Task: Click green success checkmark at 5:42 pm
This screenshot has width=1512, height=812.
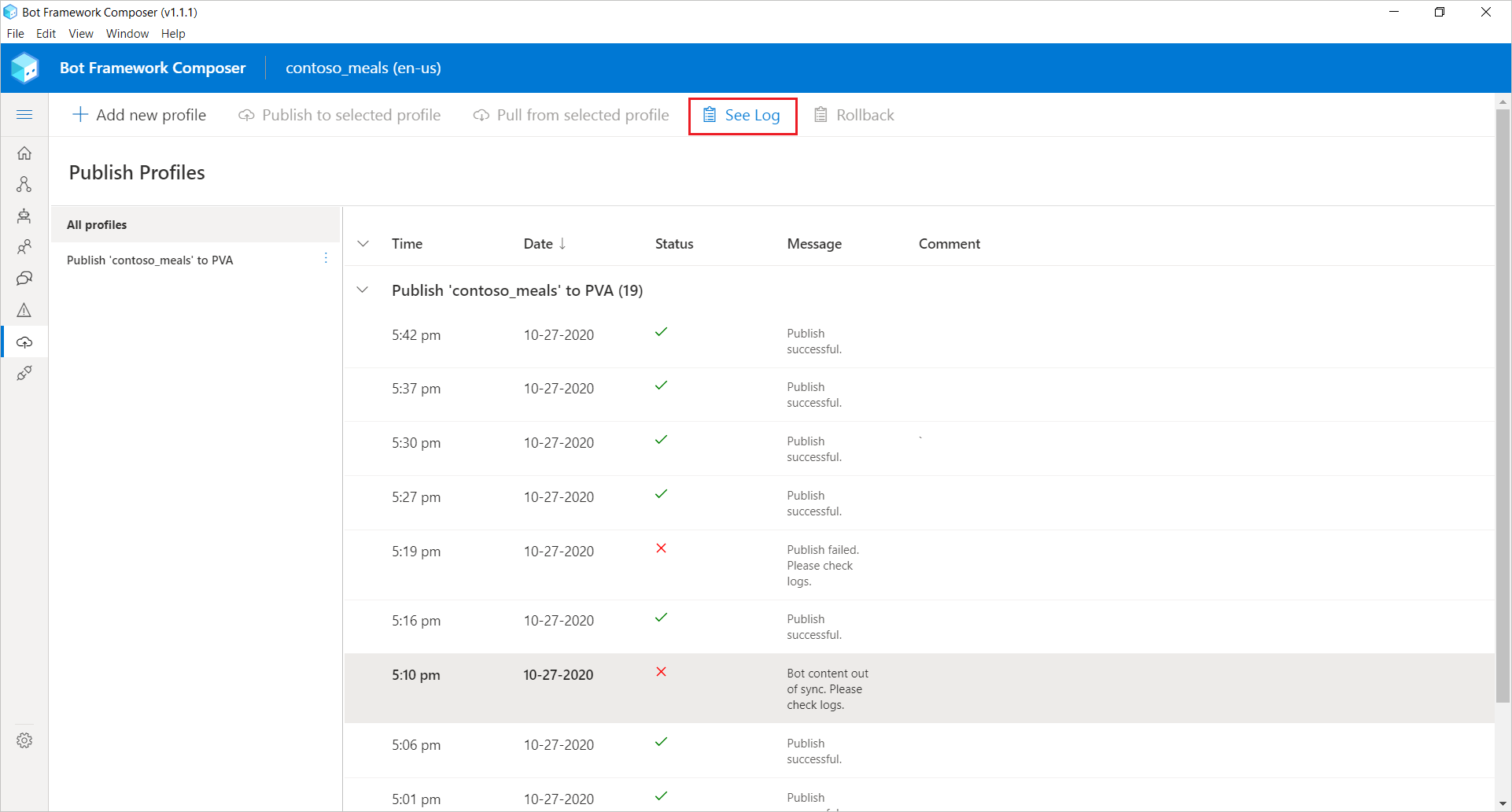Action: [661, 332]
